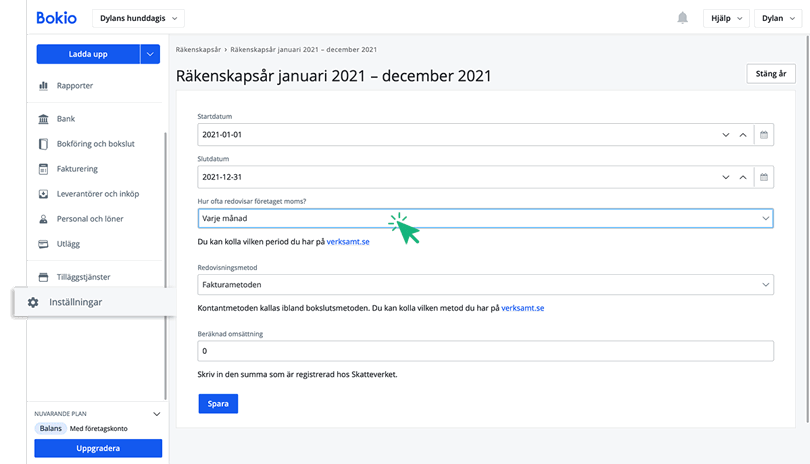Image resolution: width=810 pixels, height=464 pixels.
Task: Click the Tilläggstjänster icon
Action: pyautogui.click(x=43, y=277)
